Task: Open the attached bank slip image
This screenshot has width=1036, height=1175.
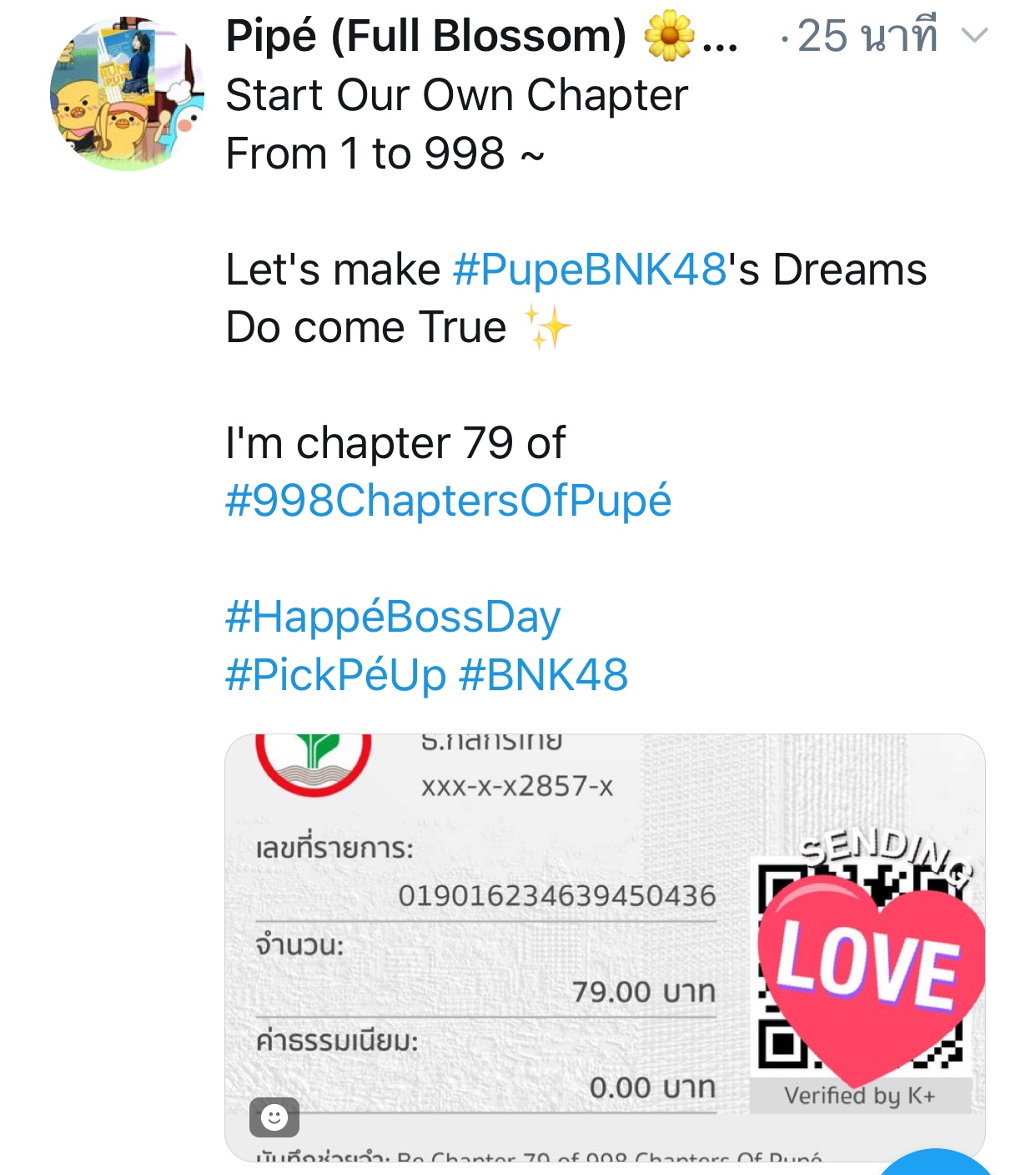Action: (605, 948)
